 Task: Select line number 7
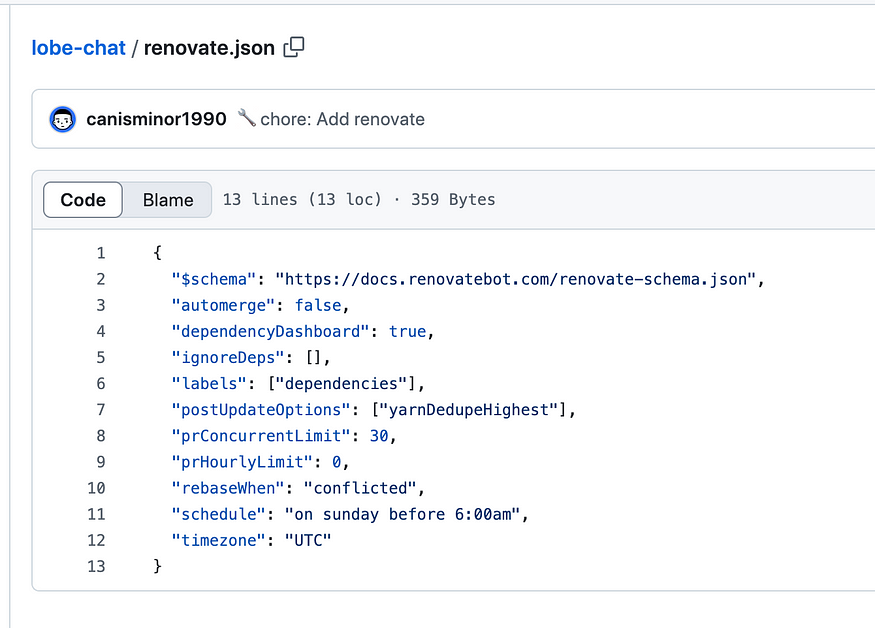pyautogui.click(x=100, y=410)
